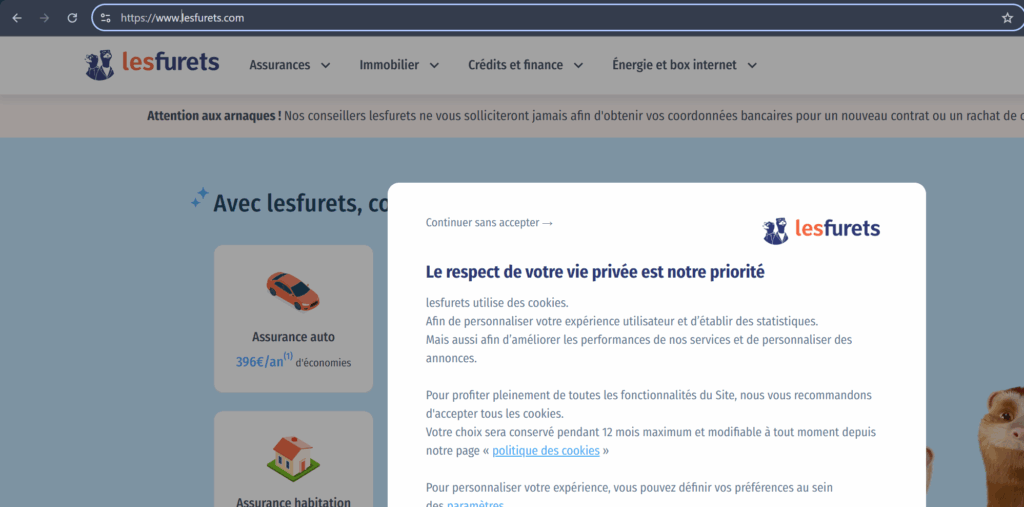Open the politique des cookies link

(x=546, y=451)
